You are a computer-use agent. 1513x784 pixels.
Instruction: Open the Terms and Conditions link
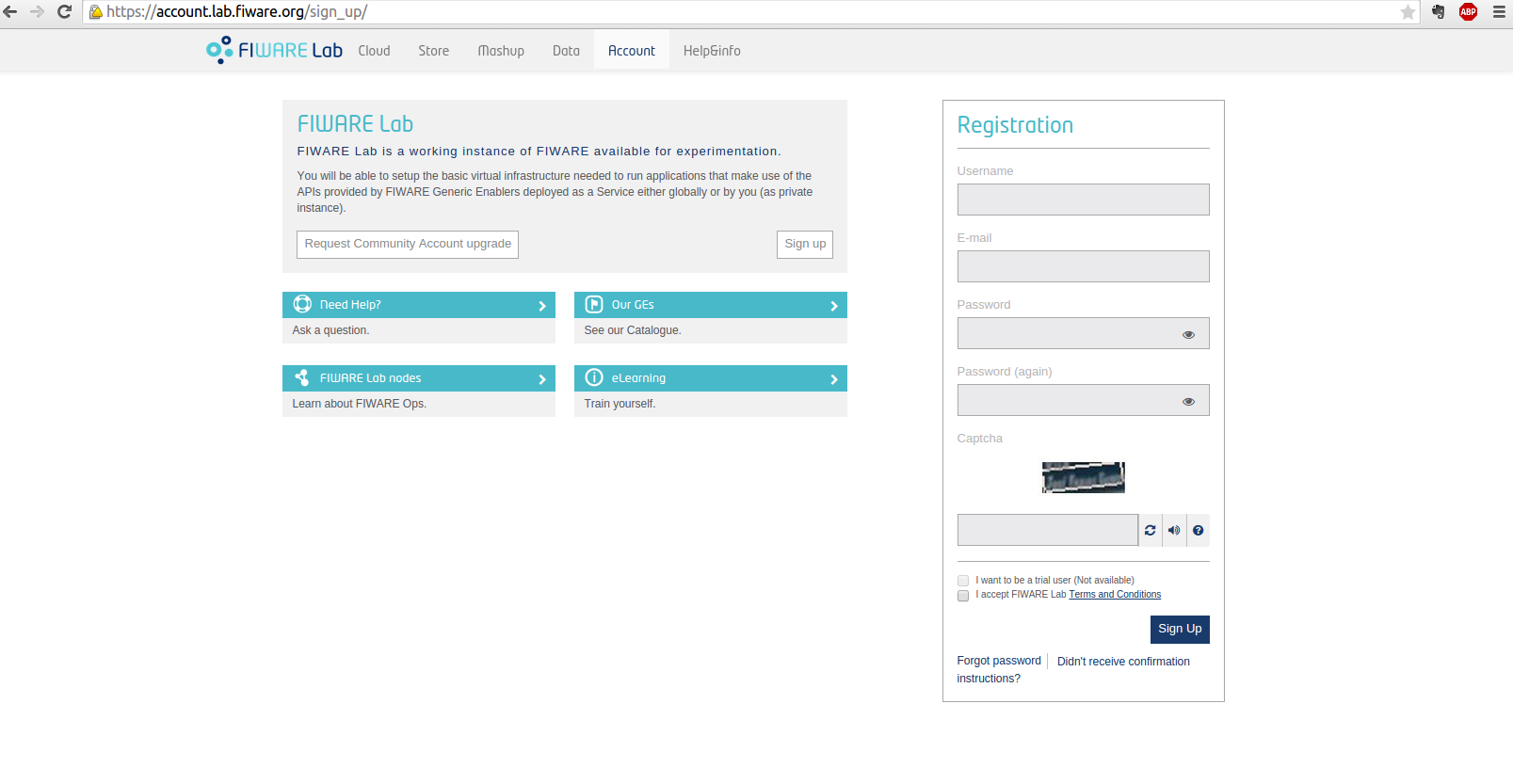point(1115,595)
